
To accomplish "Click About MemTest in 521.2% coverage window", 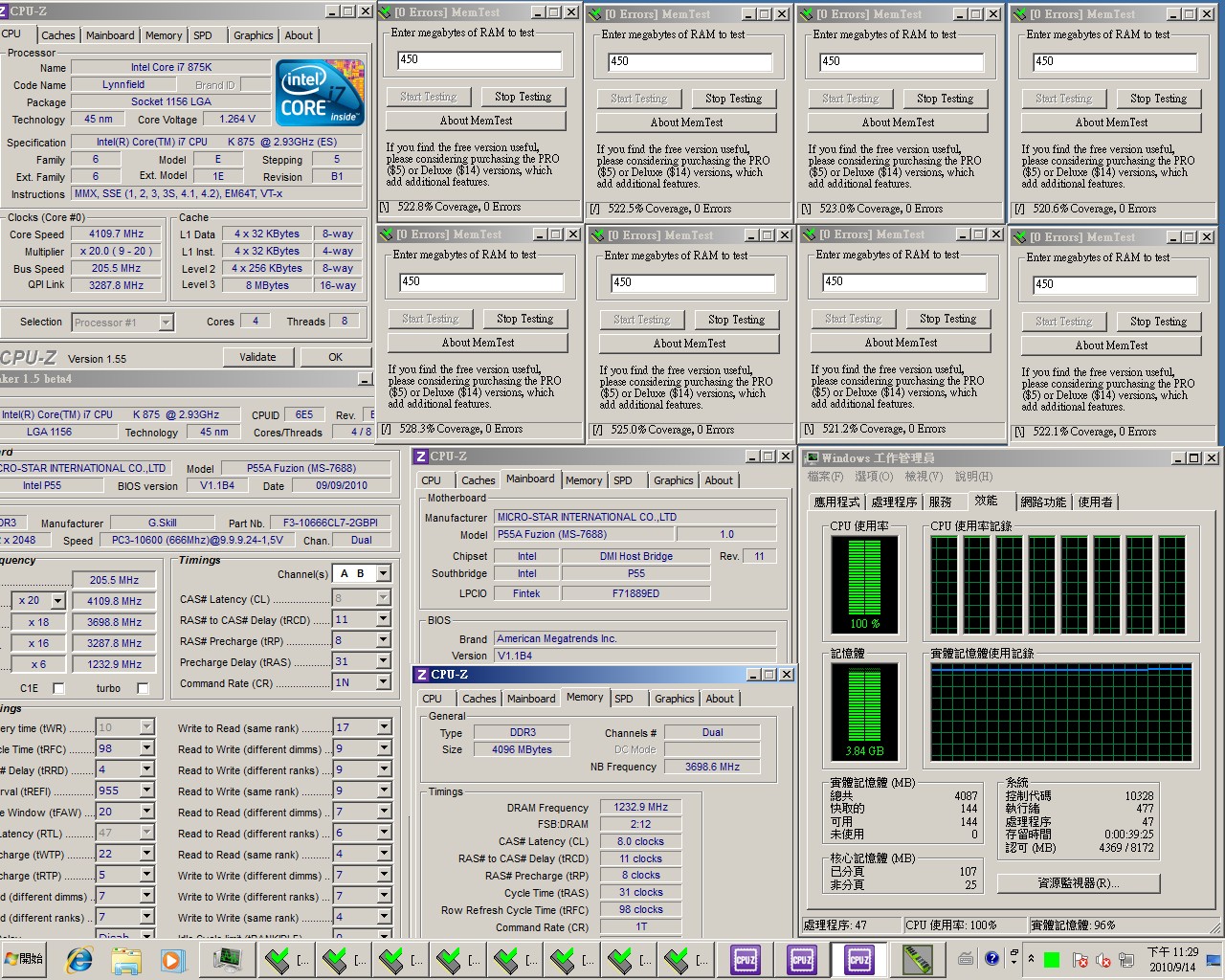I will pos(902,343).
